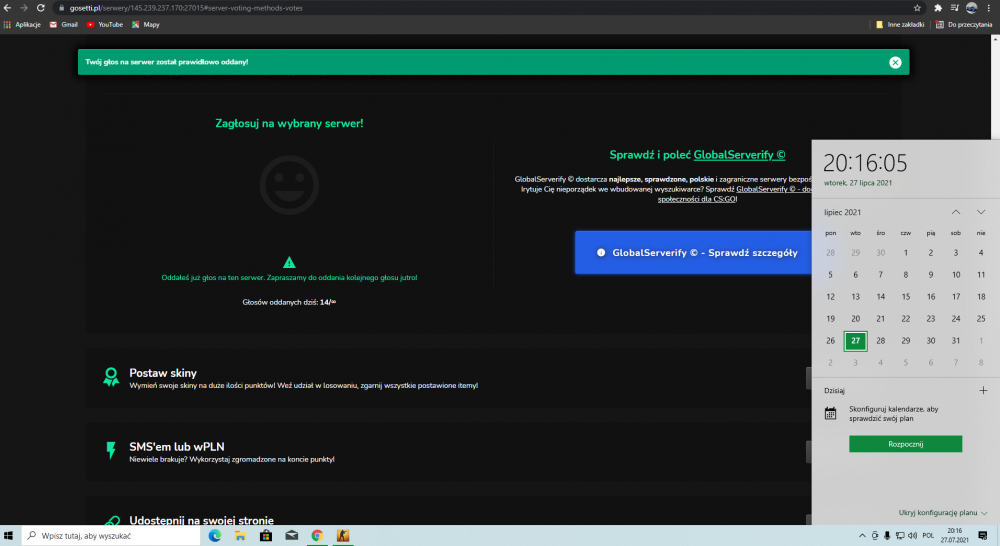Screen dimensions: 1000x546
Task: Open the Mapy bookmark
Action: pyautogui.click(x=145, y=24)
